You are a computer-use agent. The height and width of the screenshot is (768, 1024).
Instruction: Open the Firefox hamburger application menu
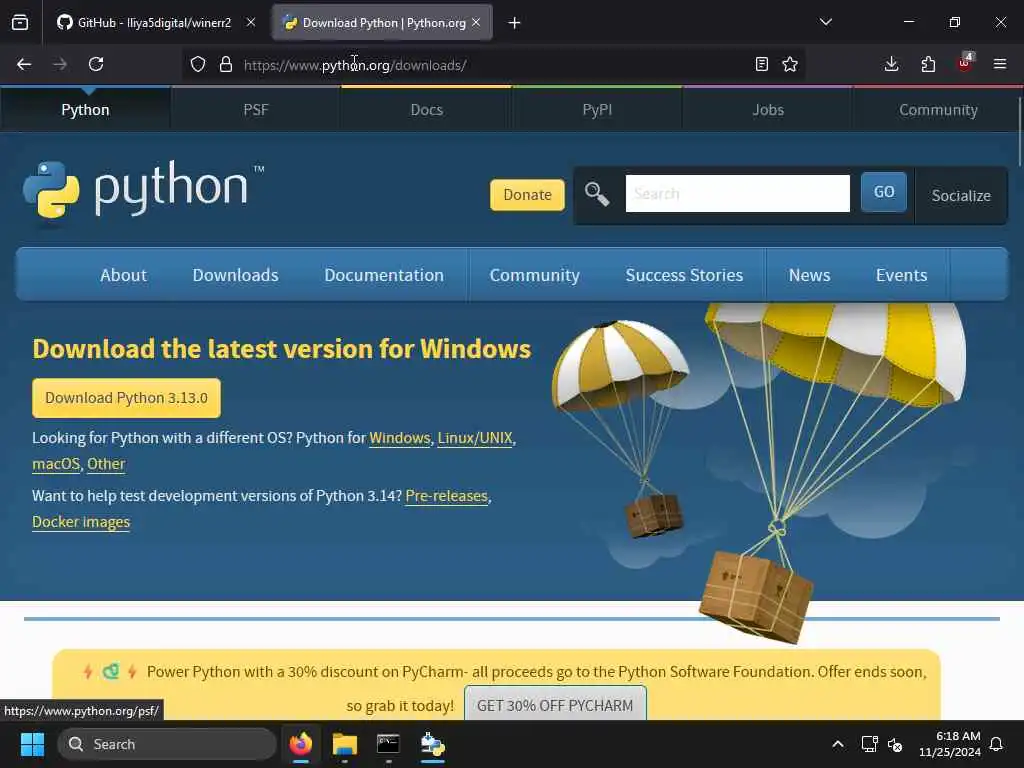(x=1000, y=64)
